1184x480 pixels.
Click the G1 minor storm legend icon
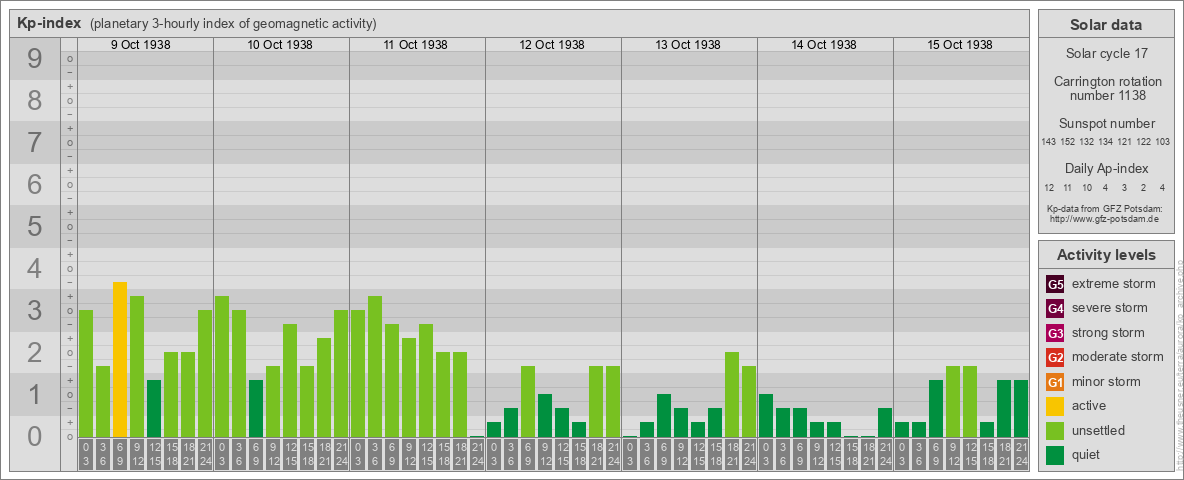coord(1056,382)
